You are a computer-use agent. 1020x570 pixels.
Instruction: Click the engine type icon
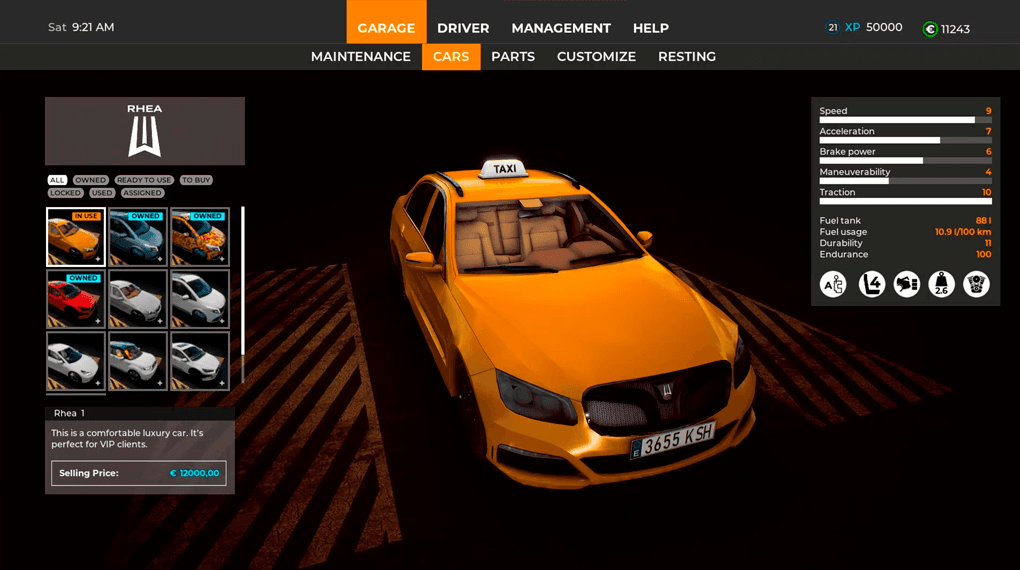click(x=976, y=284)
